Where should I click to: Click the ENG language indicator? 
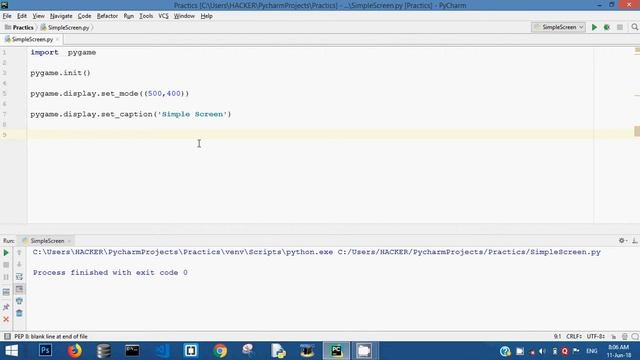[591, 351]
